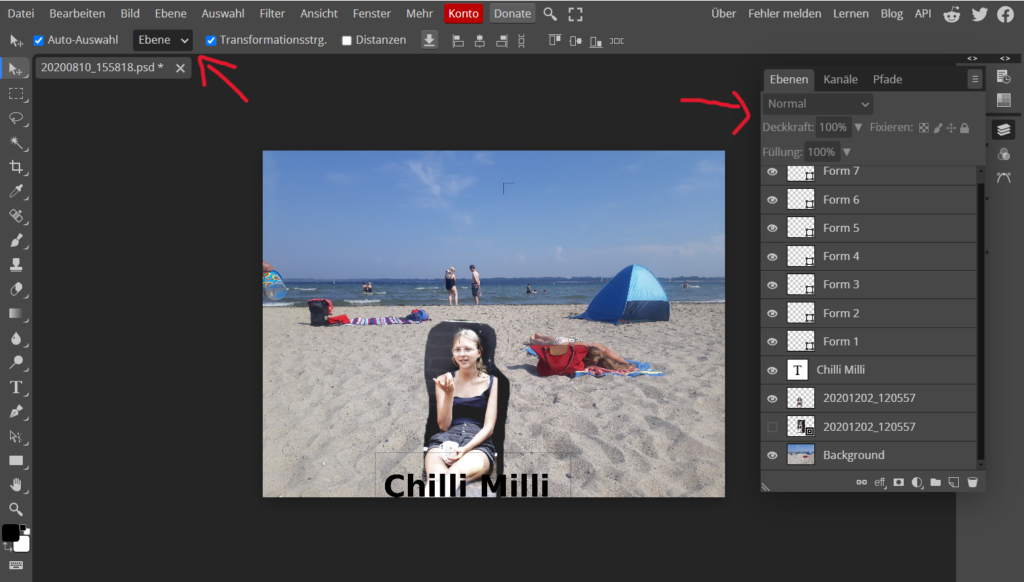The image size is (1024, 582).
Task: Open the Normal blend mode dropdown
Action: [818, 104]
